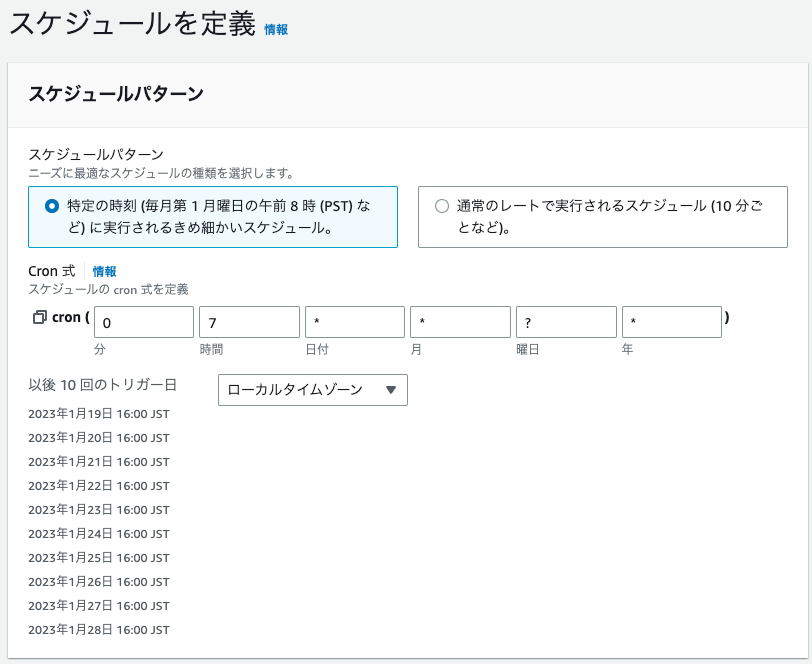Click the 曜日 (weekday) cron field showing ?

pos(565,321)
